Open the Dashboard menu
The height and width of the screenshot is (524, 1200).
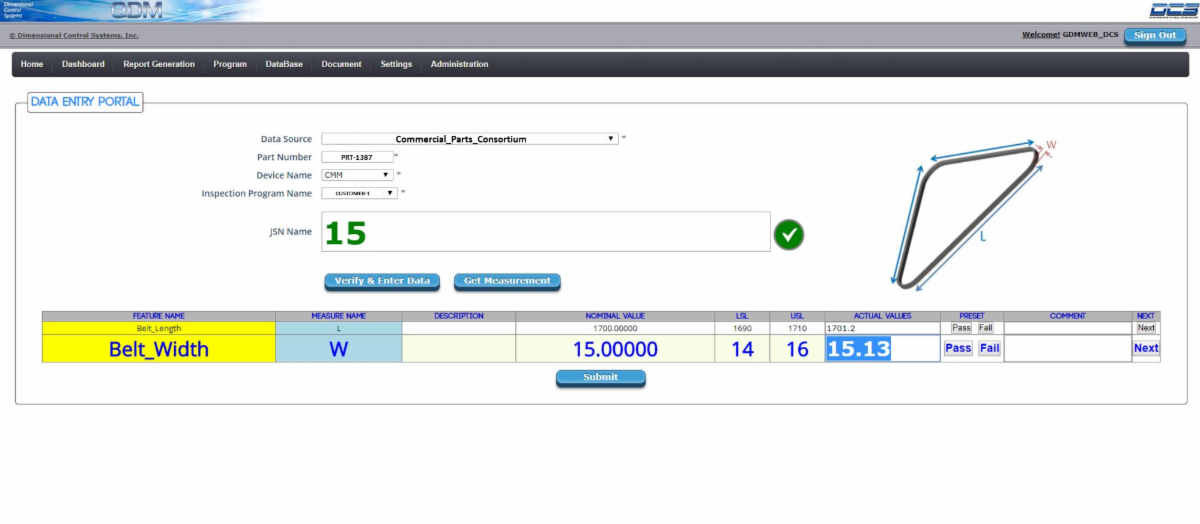click(83, 64)
